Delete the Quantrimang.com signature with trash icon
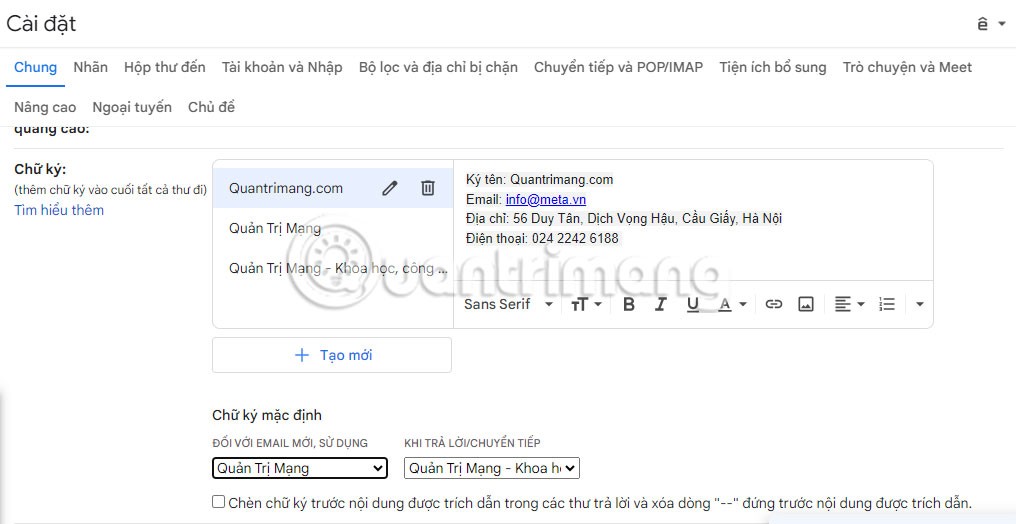 tap(428, 188)
